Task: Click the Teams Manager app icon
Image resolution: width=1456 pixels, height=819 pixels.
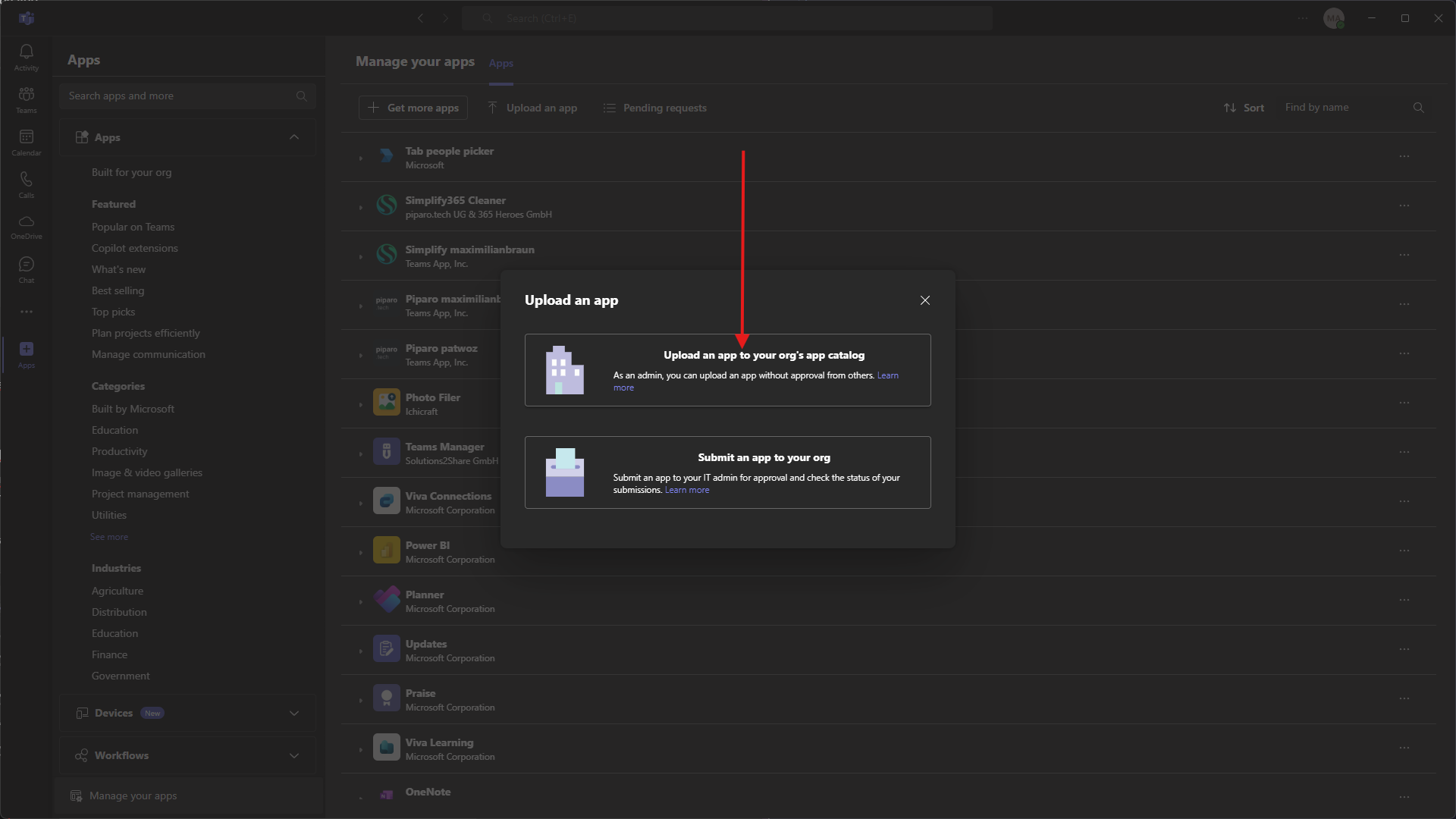Action: (x=387, y=452)
